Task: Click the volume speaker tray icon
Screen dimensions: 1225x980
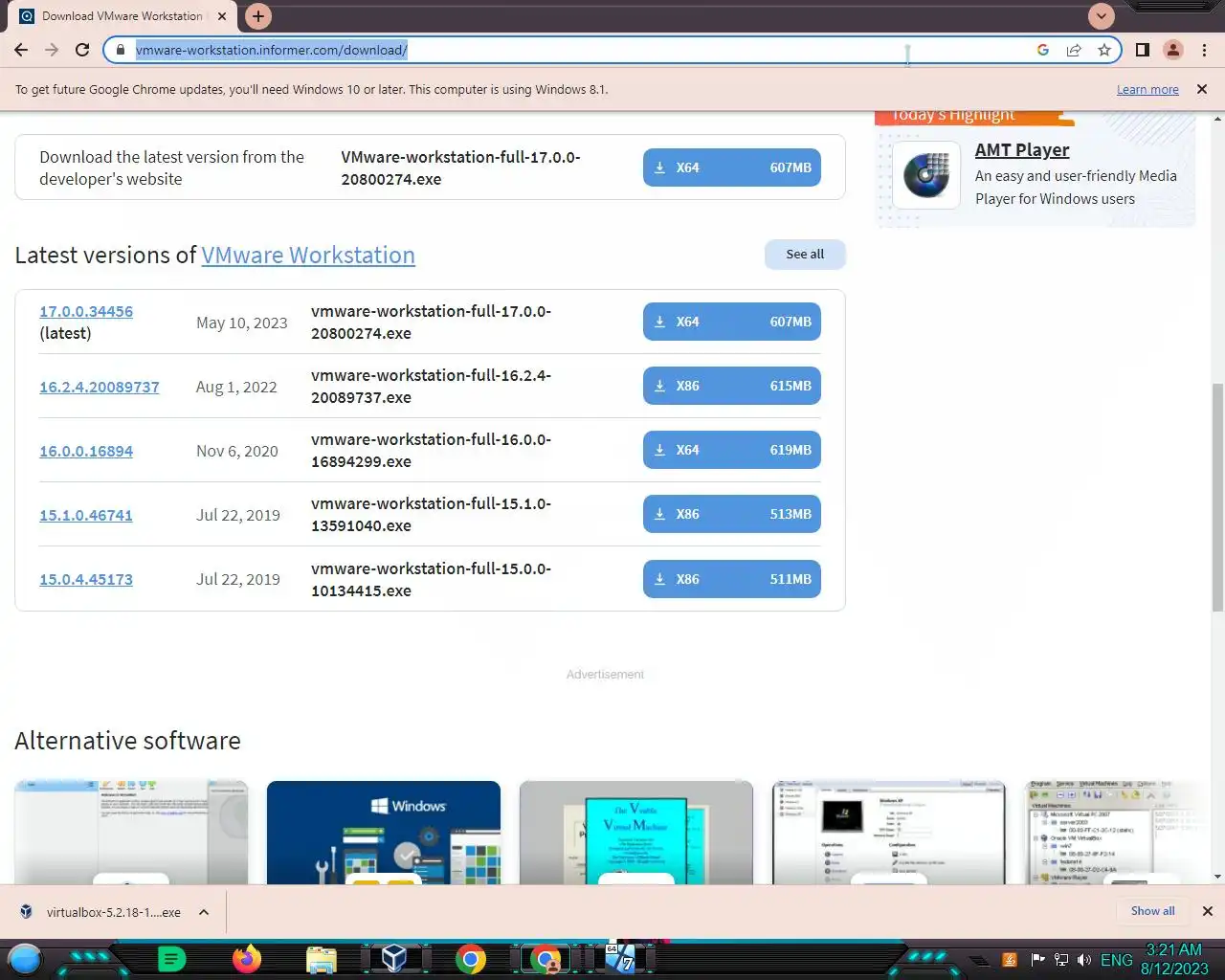Action: coord(1084,960)
